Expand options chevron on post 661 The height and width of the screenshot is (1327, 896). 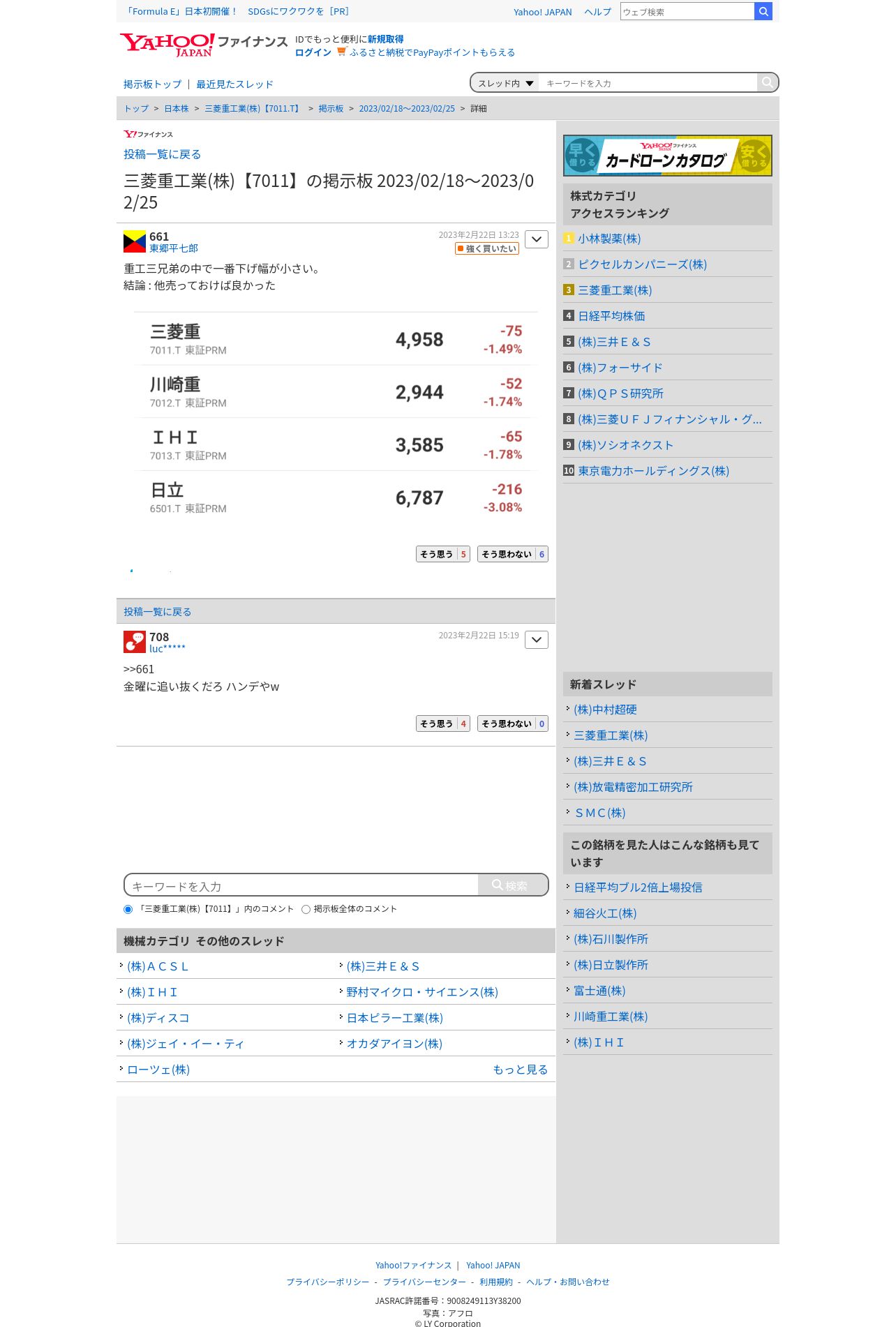click(537, 239)
